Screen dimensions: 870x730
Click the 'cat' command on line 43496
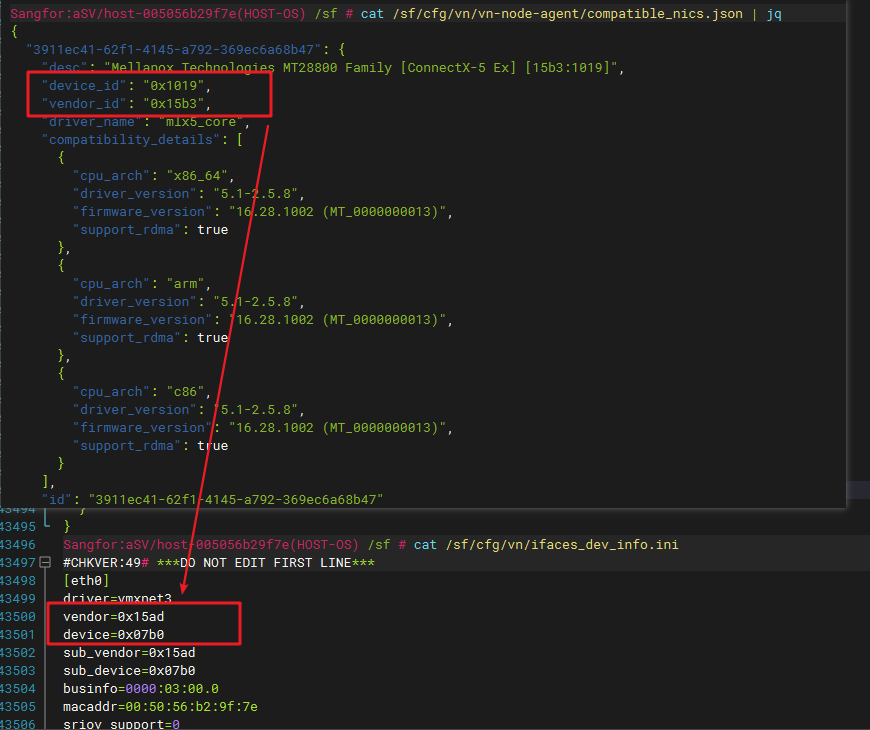tap(425, 545)
